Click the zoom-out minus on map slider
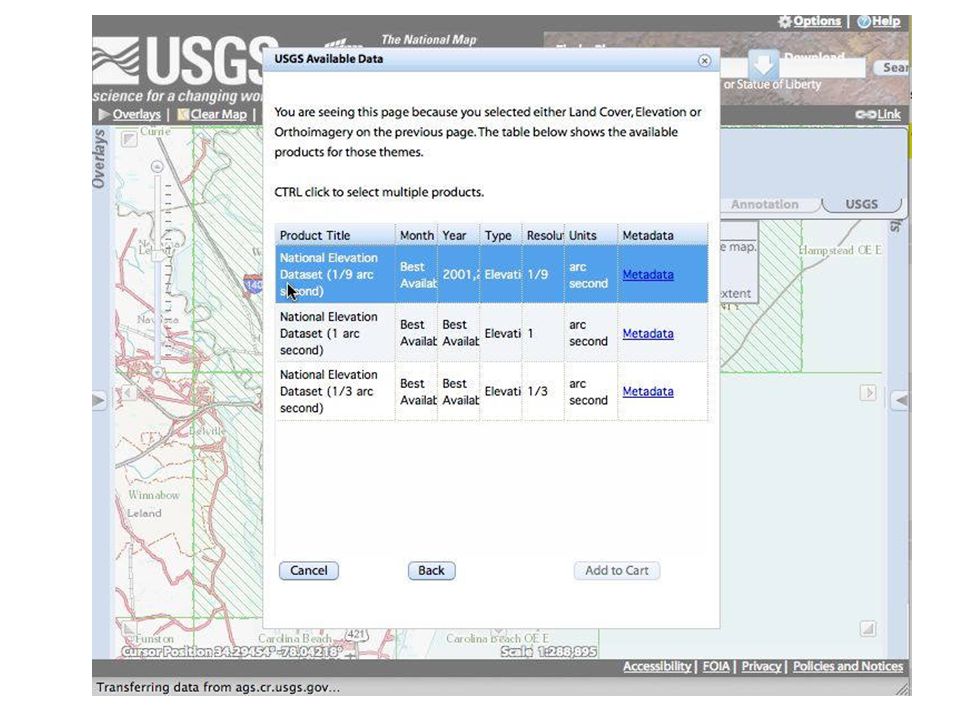960x720 pixels. (157, 372)
